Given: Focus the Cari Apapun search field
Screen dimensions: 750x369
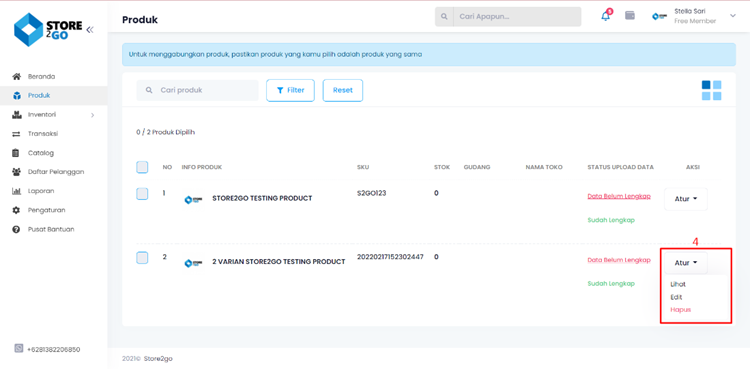Looking at the screenshot, I should (x=517, y=17).
